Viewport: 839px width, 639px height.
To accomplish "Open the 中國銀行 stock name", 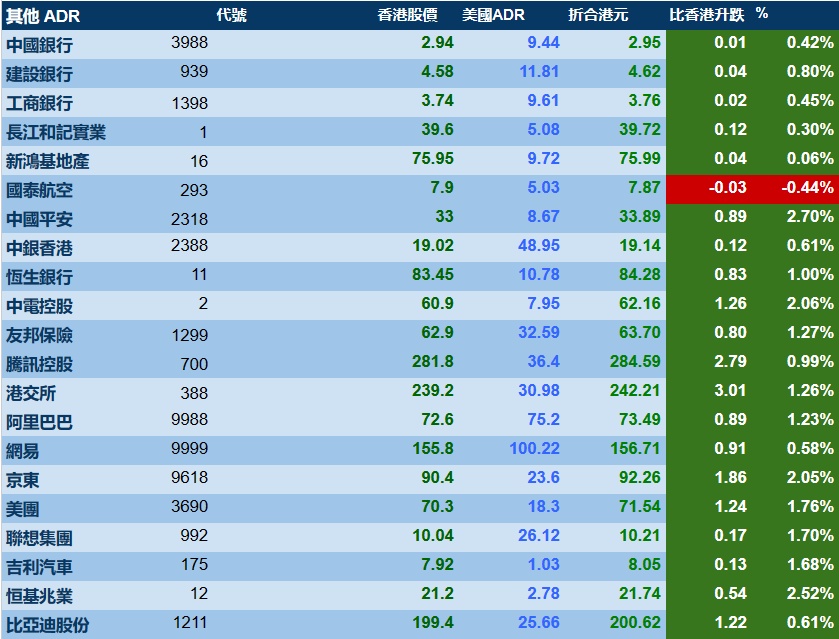I will (39, 45).
